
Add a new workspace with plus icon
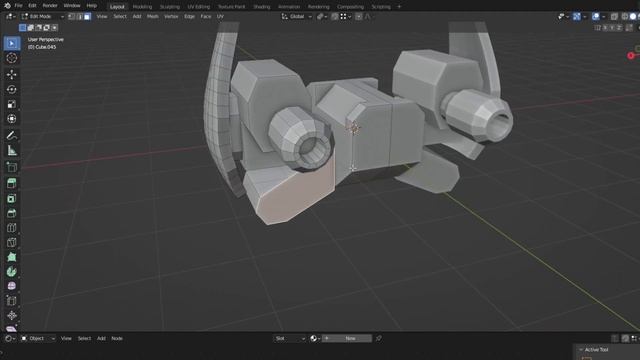point(399,7)
